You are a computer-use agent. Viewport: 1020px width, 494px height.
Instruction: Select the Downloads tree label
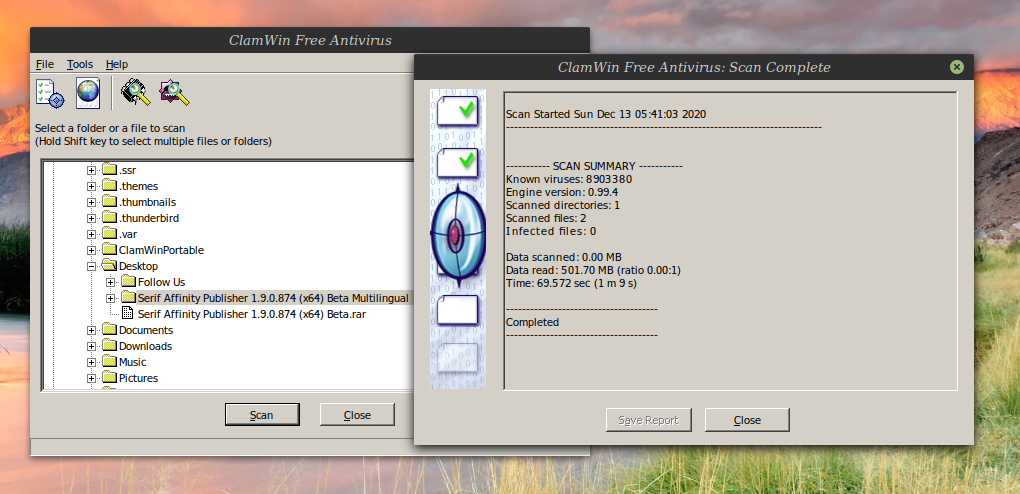coord(146,346)
